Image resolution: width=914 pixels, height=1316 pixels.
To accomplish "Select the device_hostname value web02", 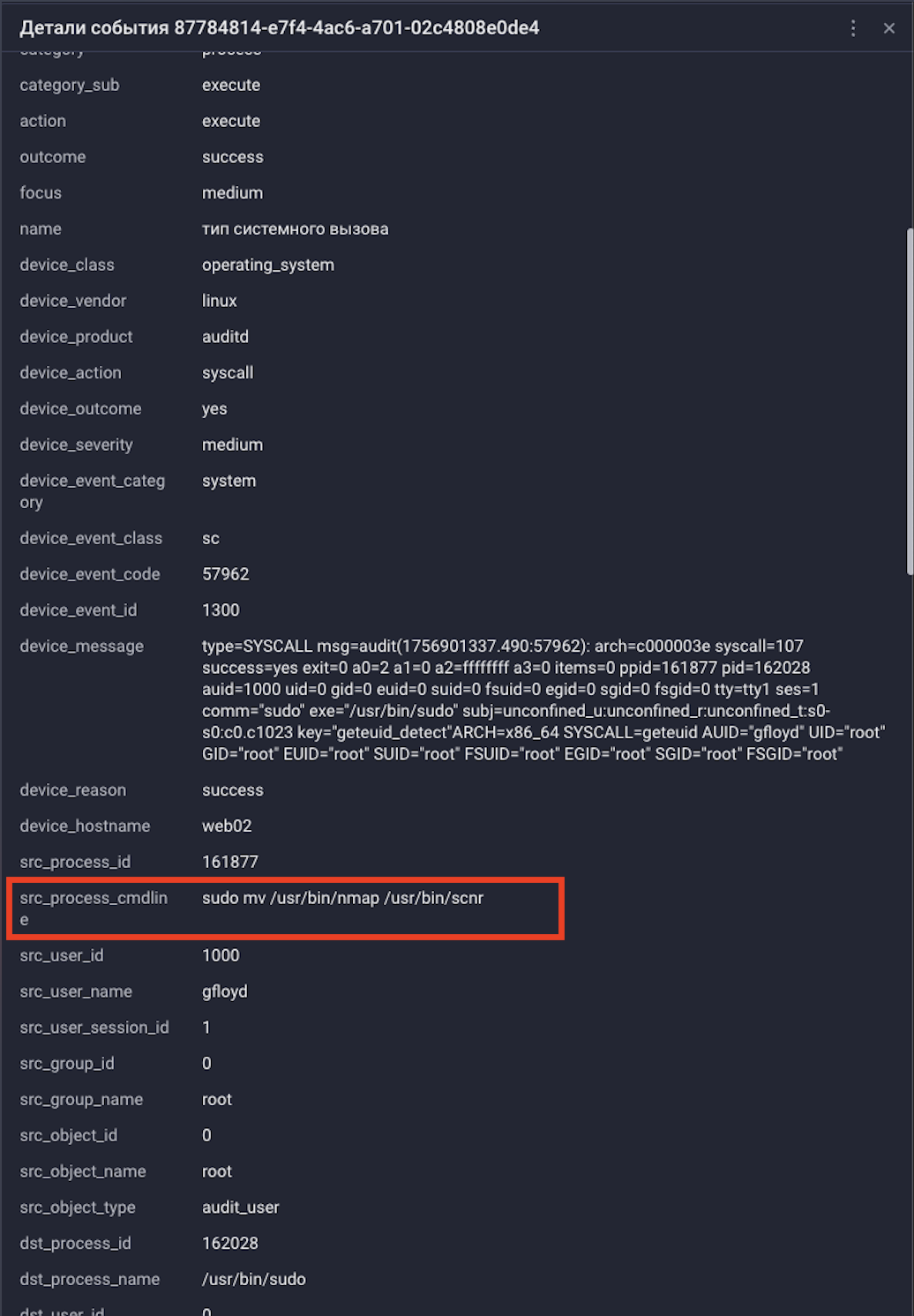I will coord(227,826).
